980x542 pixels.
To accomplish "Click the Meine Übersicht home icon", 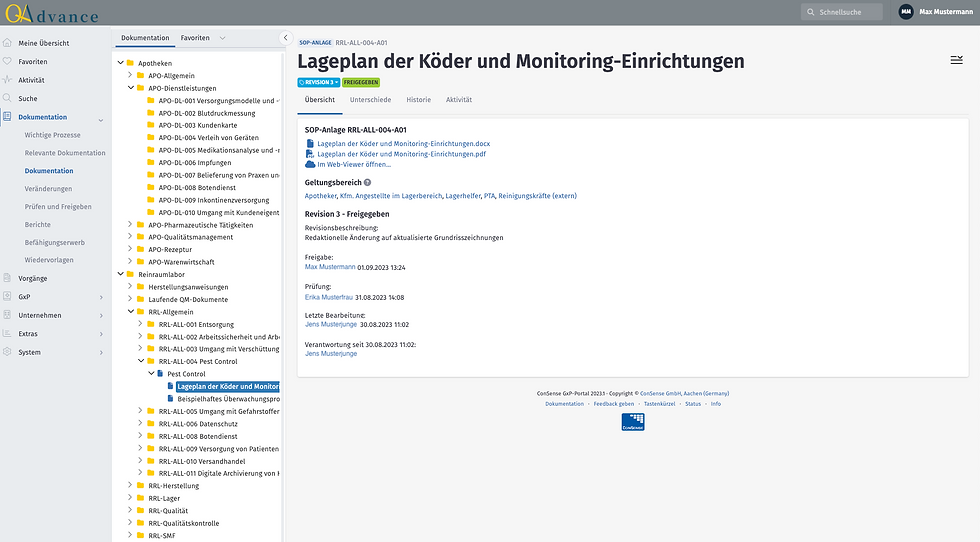I will point(7,43).
